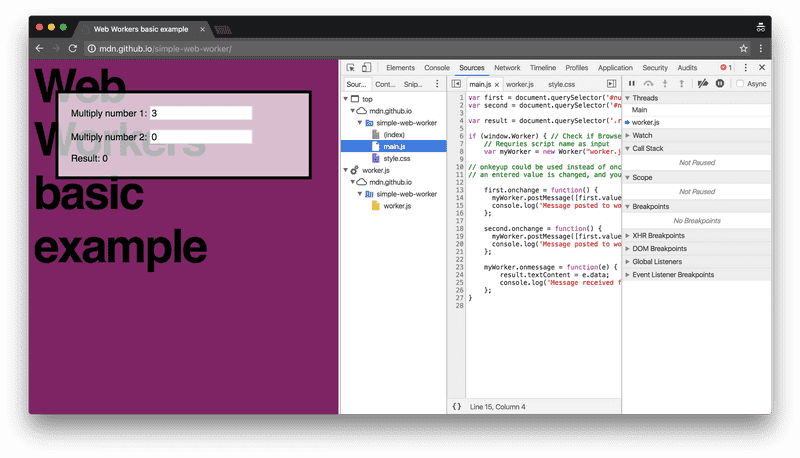Collapse the top frame tree node
This screenshot has height=458, width=800.
click(x=346, y=99)
